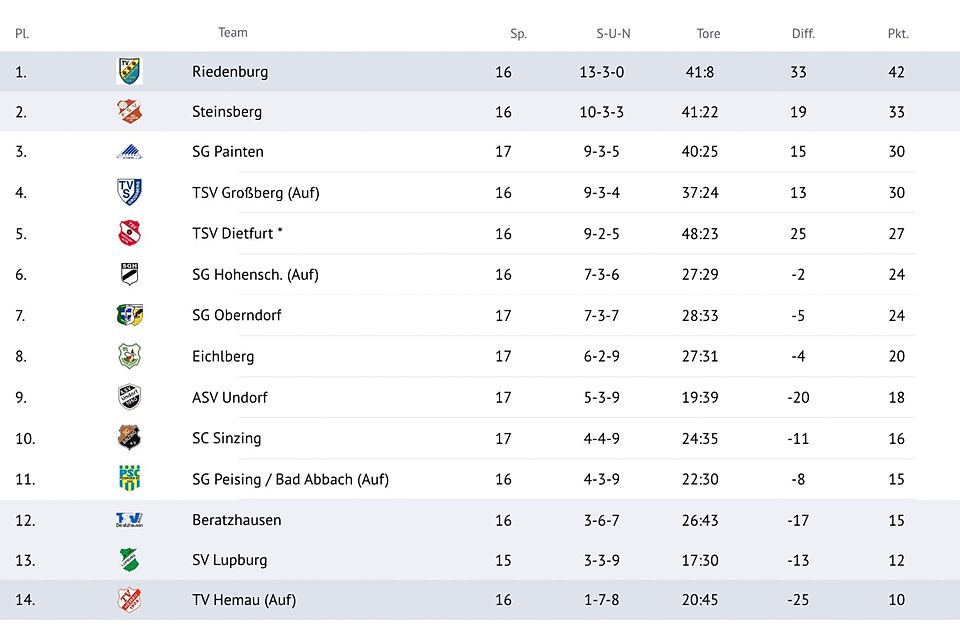
Task: Click the Pkt. column header
Action: (x=897, y=33)
